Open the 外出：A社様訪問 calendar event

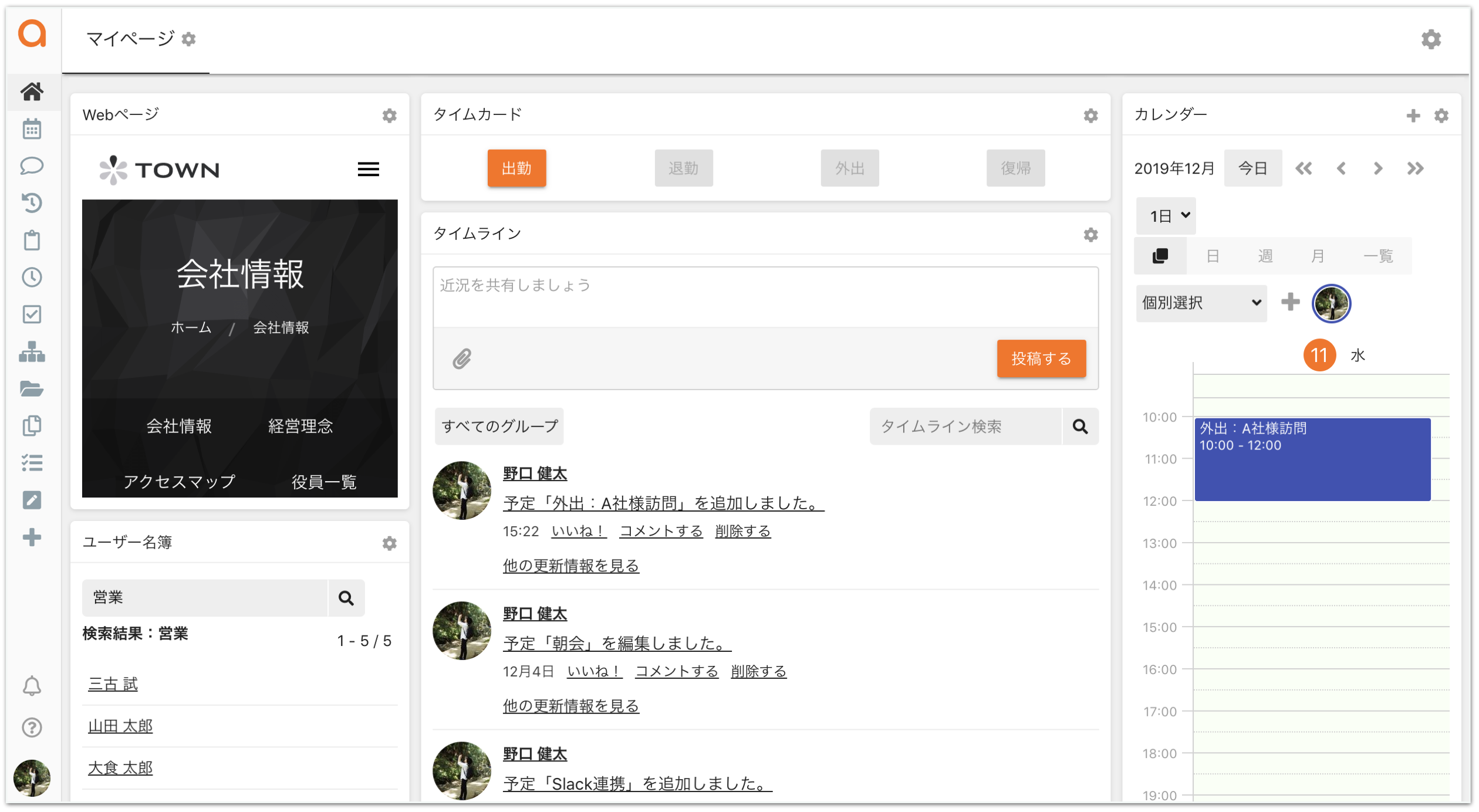coord(1312,459)
